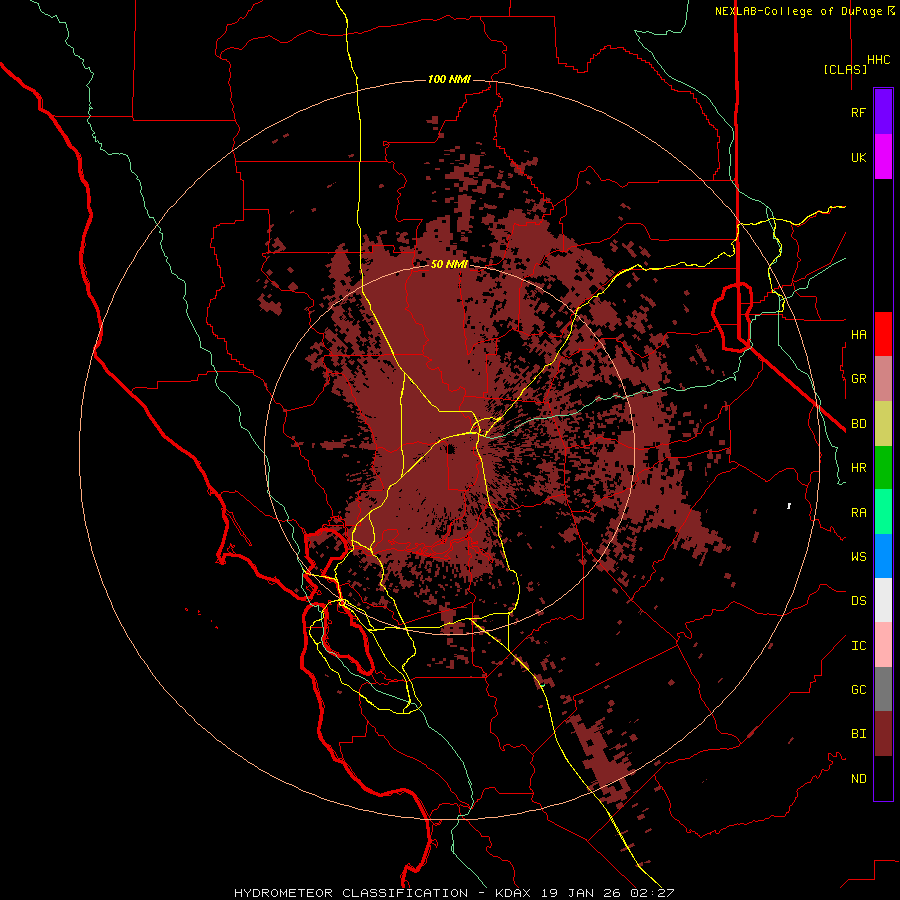Click the IC pink legend swatch
This screenshot has width=900, height=900.
(x=883, y=645)
